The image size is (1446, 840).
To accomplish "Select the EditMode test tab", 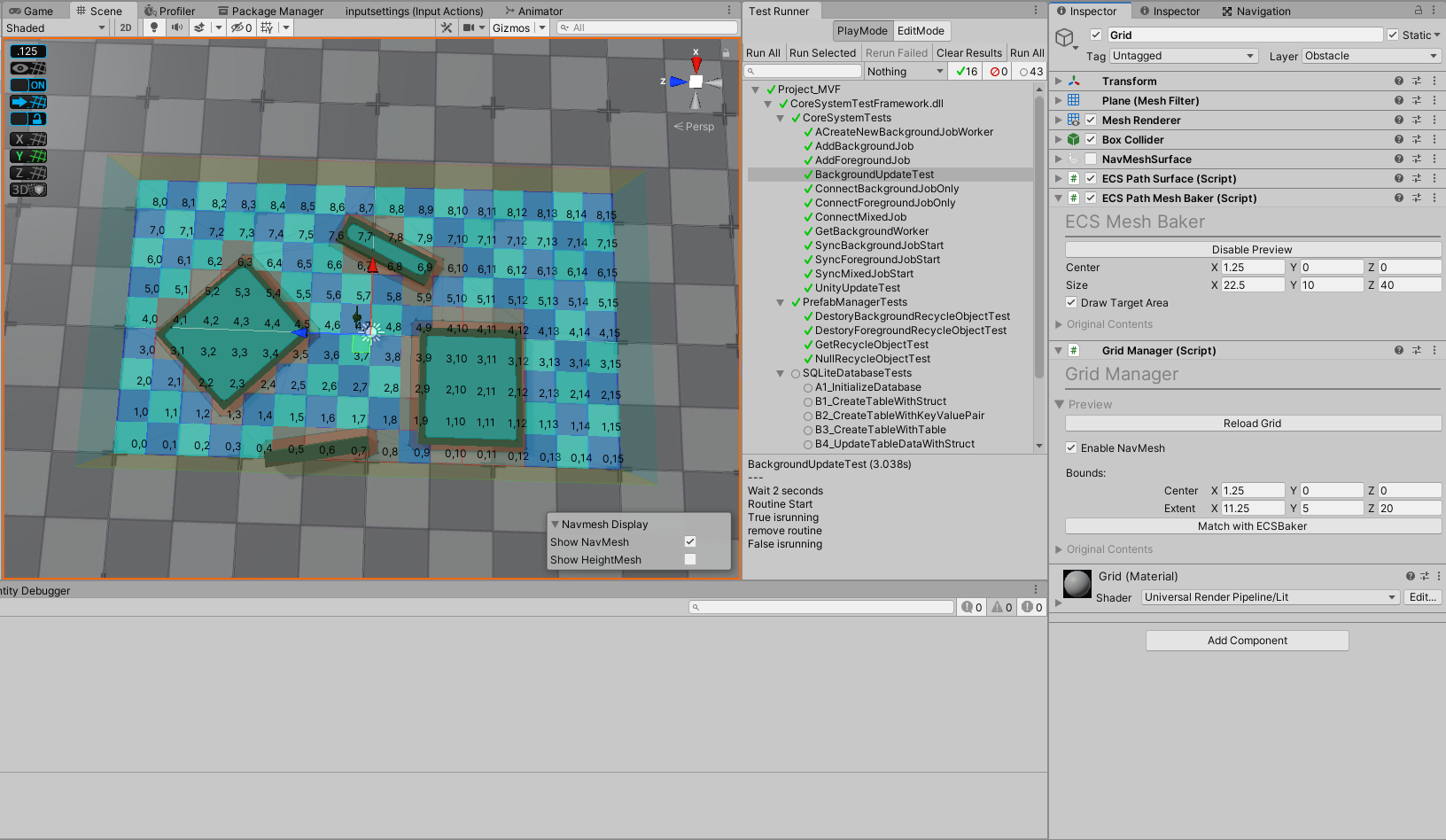I will (x=921, y=30).
